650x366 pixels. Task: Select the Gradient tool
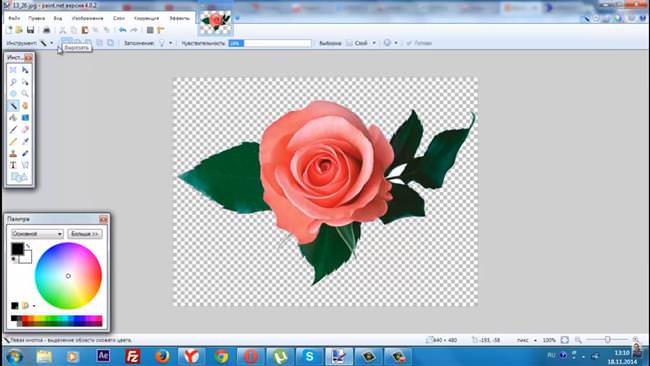[x=25, y=118]
